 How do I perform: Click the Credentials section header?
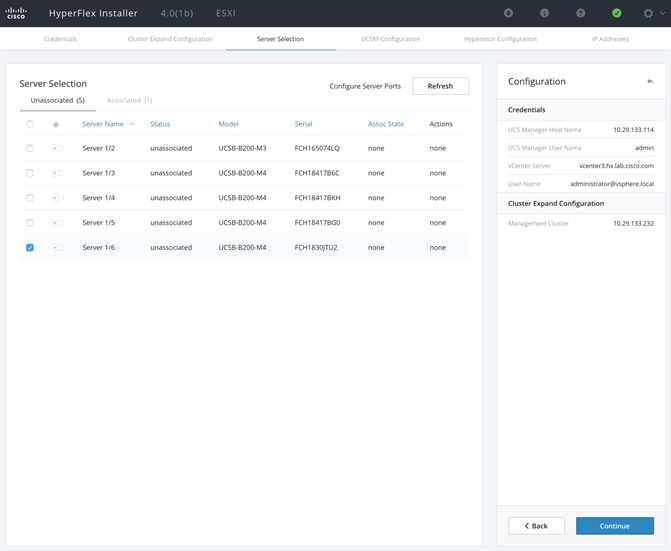[x=527, y=110]
